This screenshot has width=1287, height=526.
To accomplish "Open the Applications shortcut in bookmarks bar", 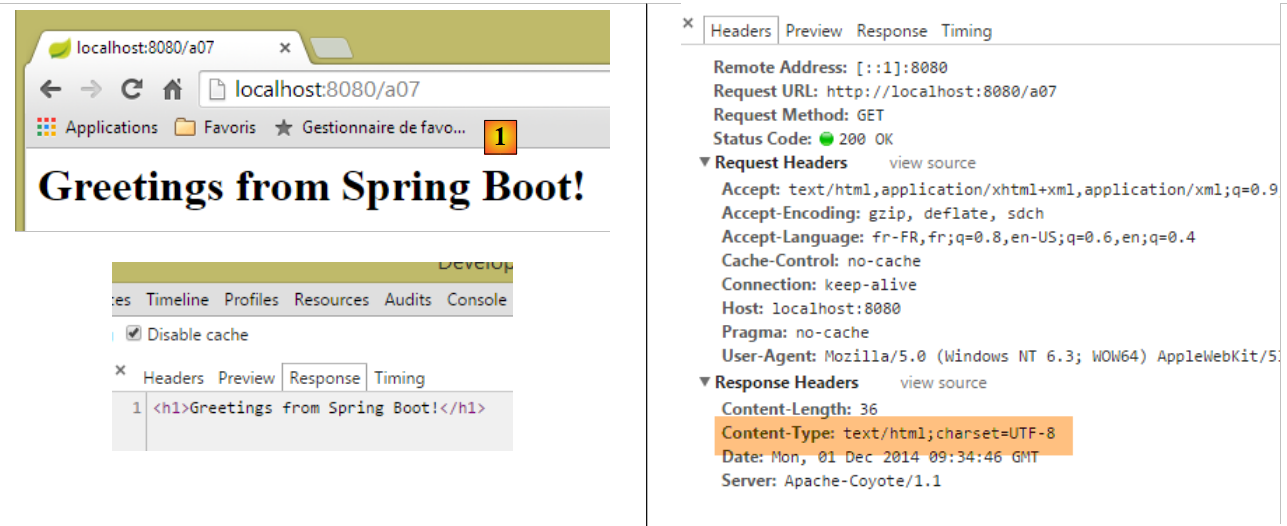I will (98, 128).
